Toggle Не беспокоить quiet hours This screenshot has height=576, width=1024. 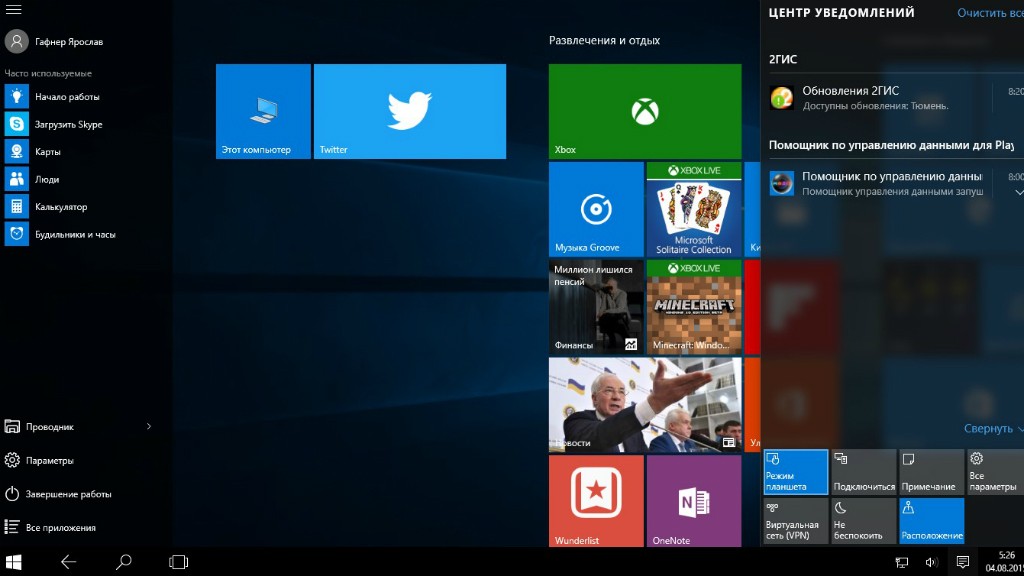[864, 520]
